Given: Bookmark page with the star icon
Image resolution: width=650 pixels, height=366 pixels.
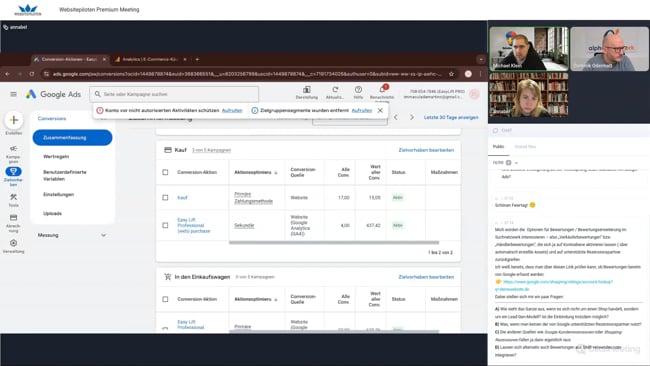Looking at the screenshot, I should [x=451, y=74].
